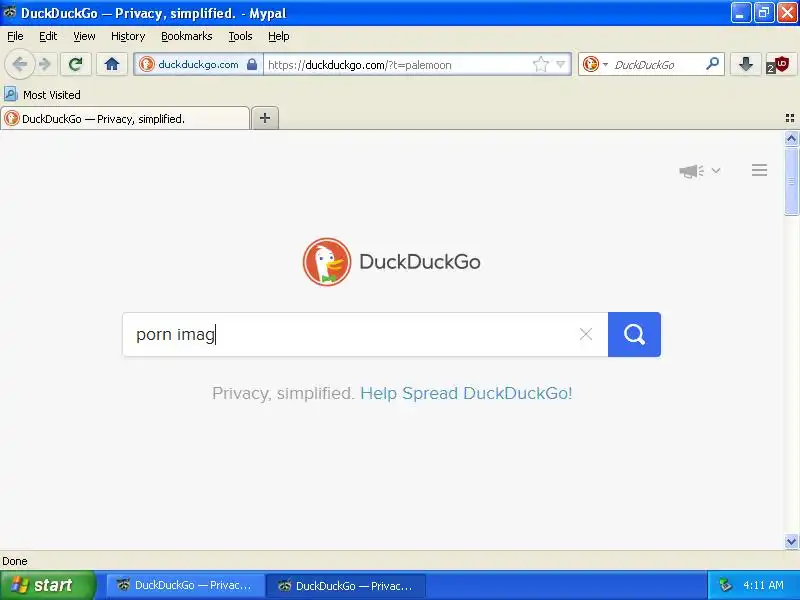
Task: Reload the current page
Action: click(x=76, y=64)
